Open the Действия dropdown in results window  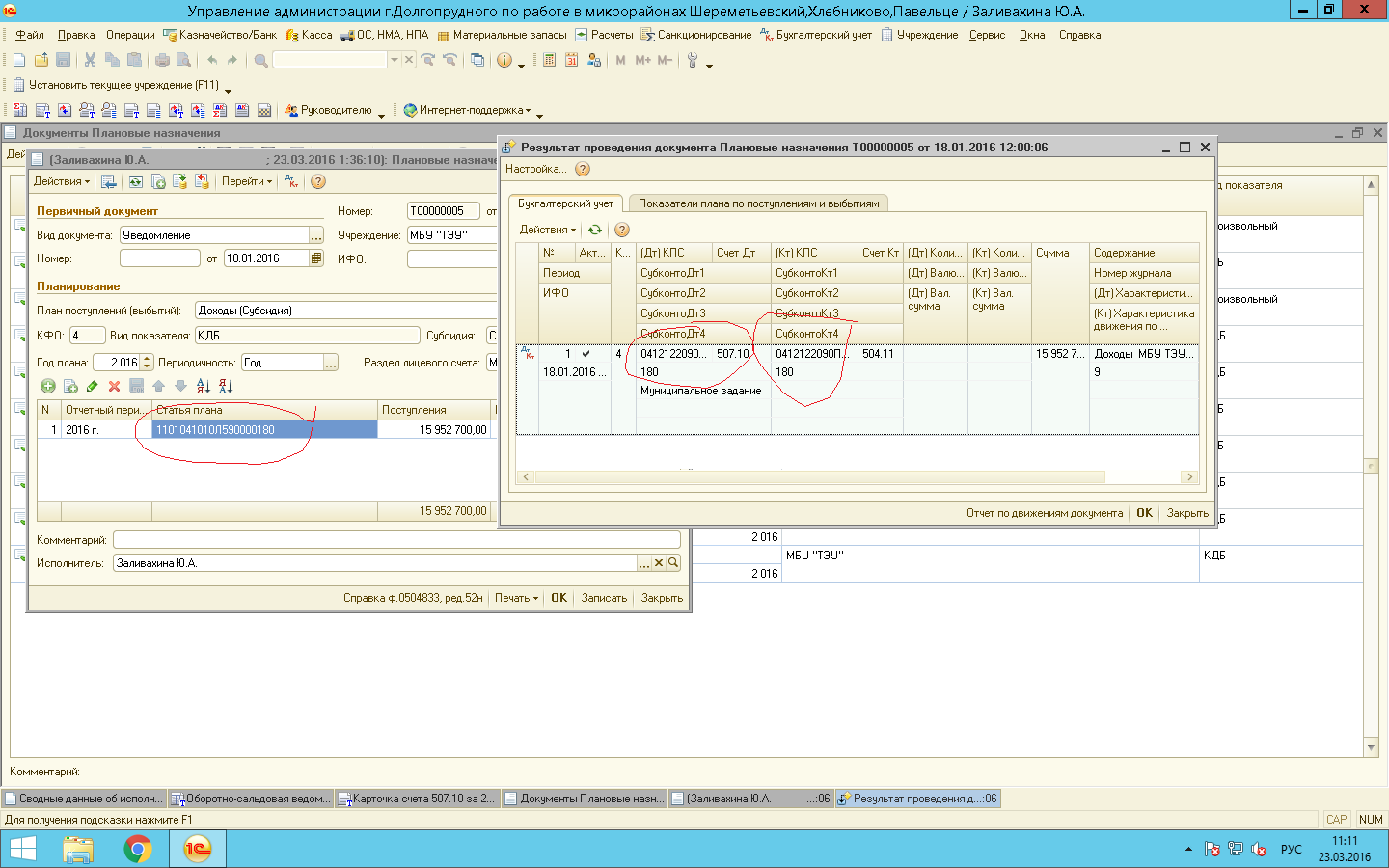(547, 230)
